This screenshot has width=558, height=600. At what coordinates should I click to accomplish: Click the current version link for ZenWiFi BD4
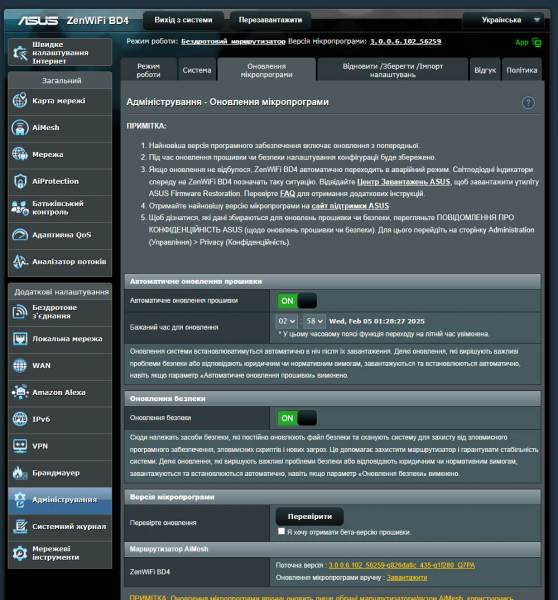click(x=401, y=565)
